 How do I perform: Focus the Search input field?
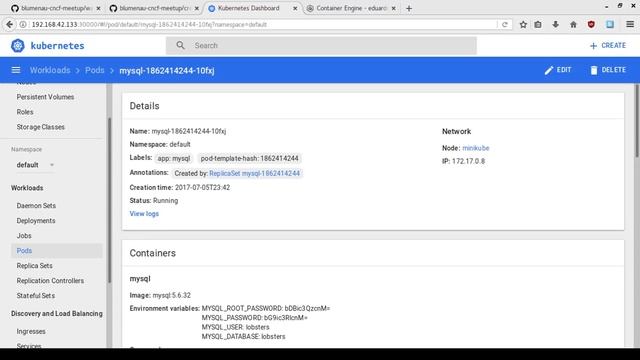(x=321, y=45)
